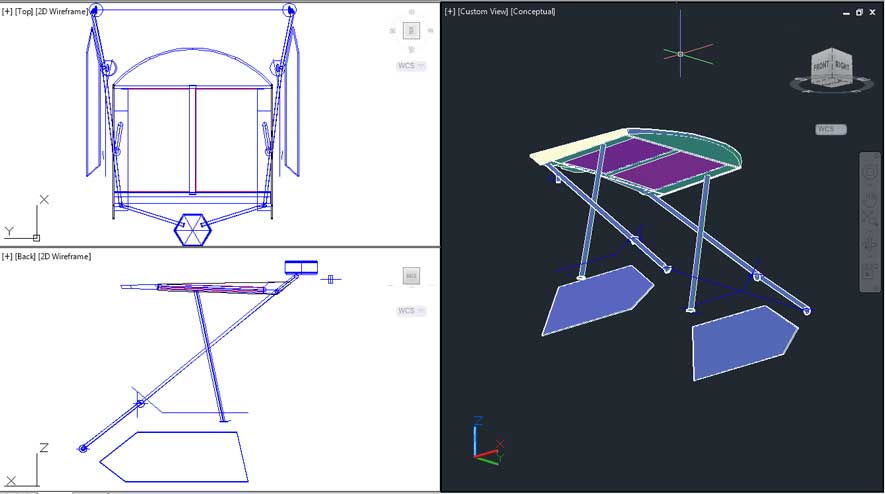885x494 pixels.
Task: Open the WCS dropdown in Back viewport
Action: pyautogui.click(x=410, y=311)
